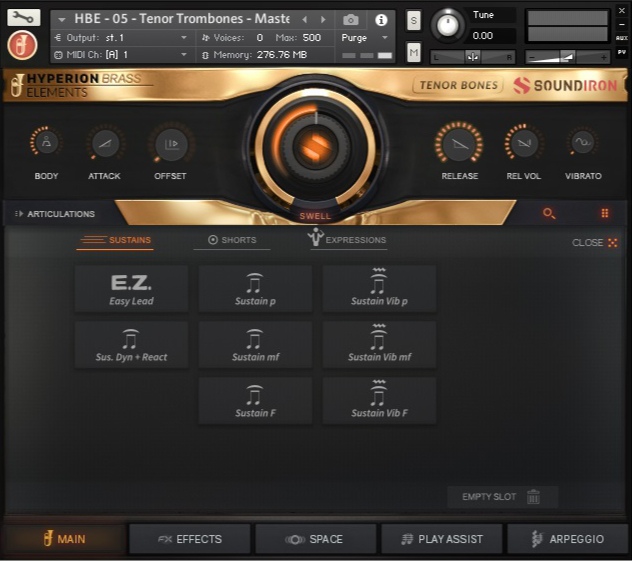This screenshot has height=561, width=632.
Task: Switch to the Shorts tab
Action: click(232, 240)
